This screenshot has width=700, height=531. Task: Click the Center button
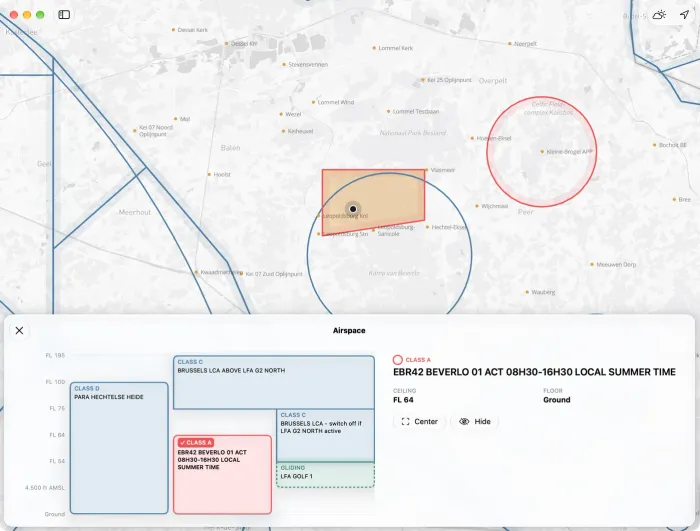(420, 422)
